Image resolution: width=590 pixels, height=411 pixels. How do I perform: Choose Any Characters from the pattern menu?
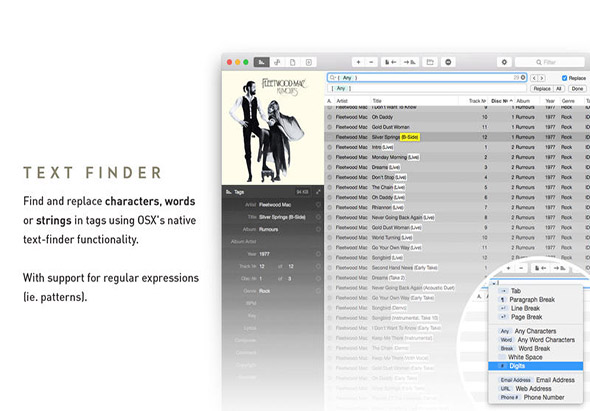[x=535, y=331]
